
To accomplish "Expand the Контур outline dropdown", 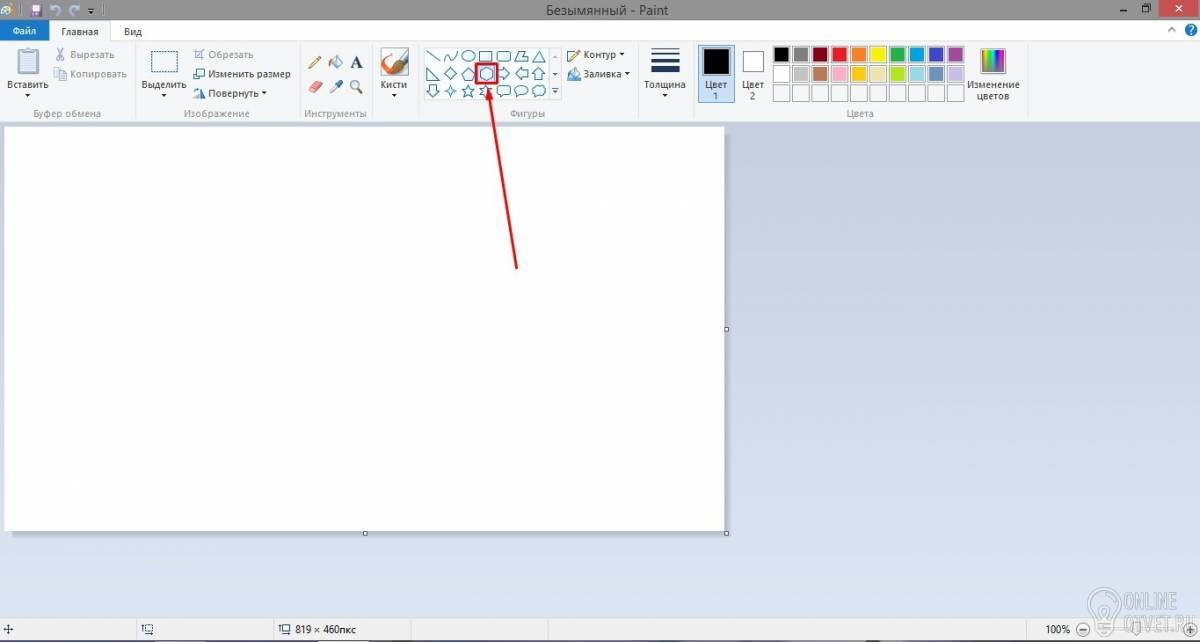I will (596, 55).
